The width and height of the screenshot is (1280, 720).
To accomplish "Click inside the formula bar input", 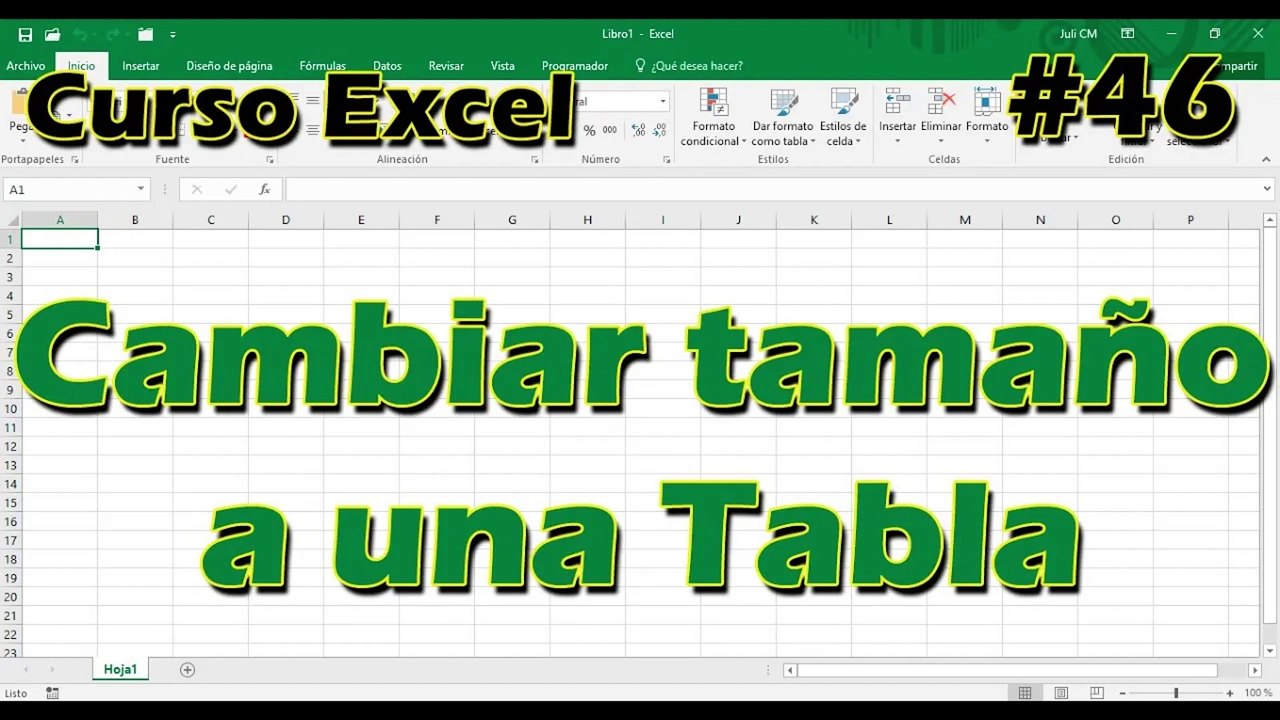I will pos(772,189).
